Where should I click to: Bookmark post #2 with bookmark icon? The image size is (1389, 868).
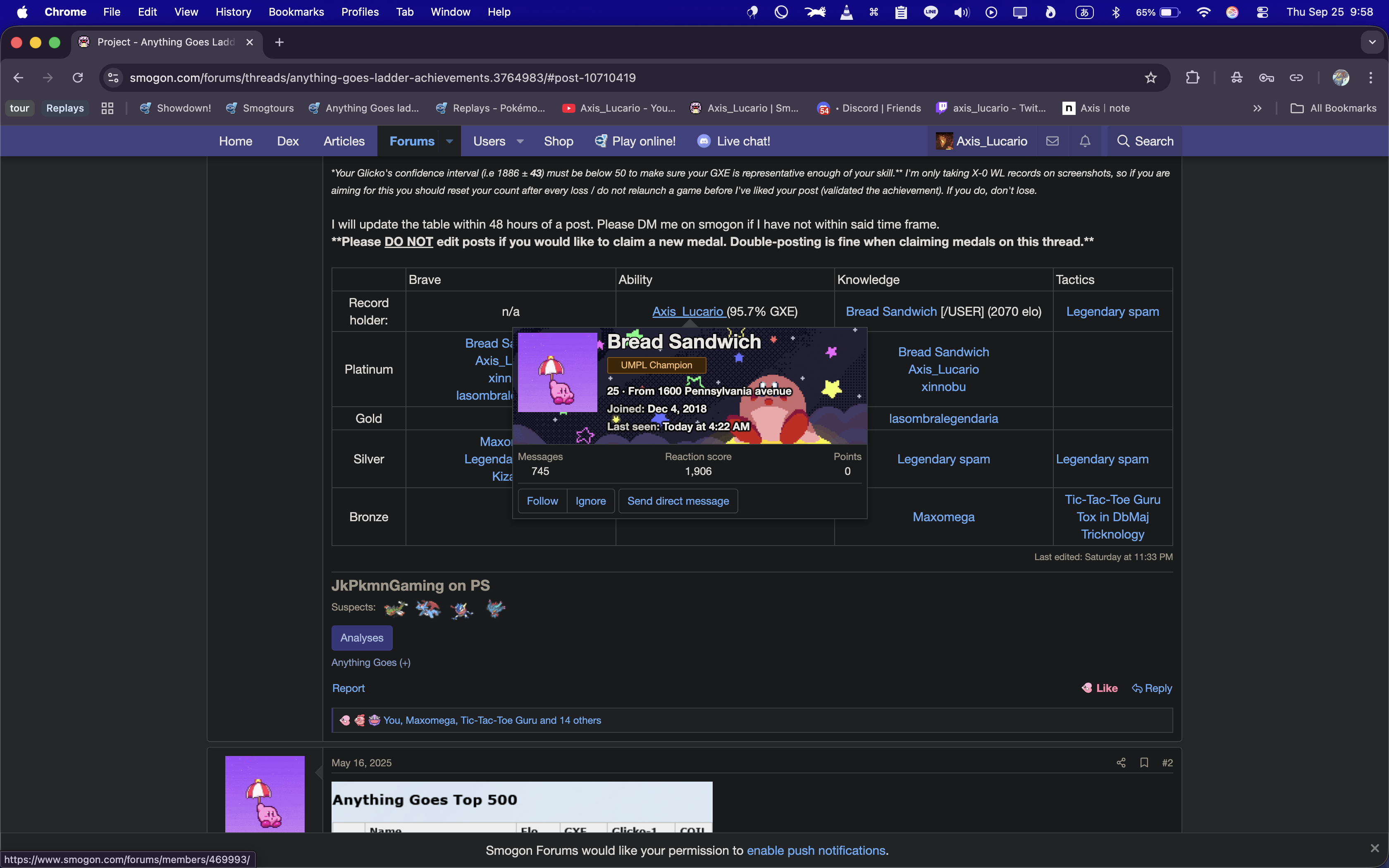pos(1144,762)
